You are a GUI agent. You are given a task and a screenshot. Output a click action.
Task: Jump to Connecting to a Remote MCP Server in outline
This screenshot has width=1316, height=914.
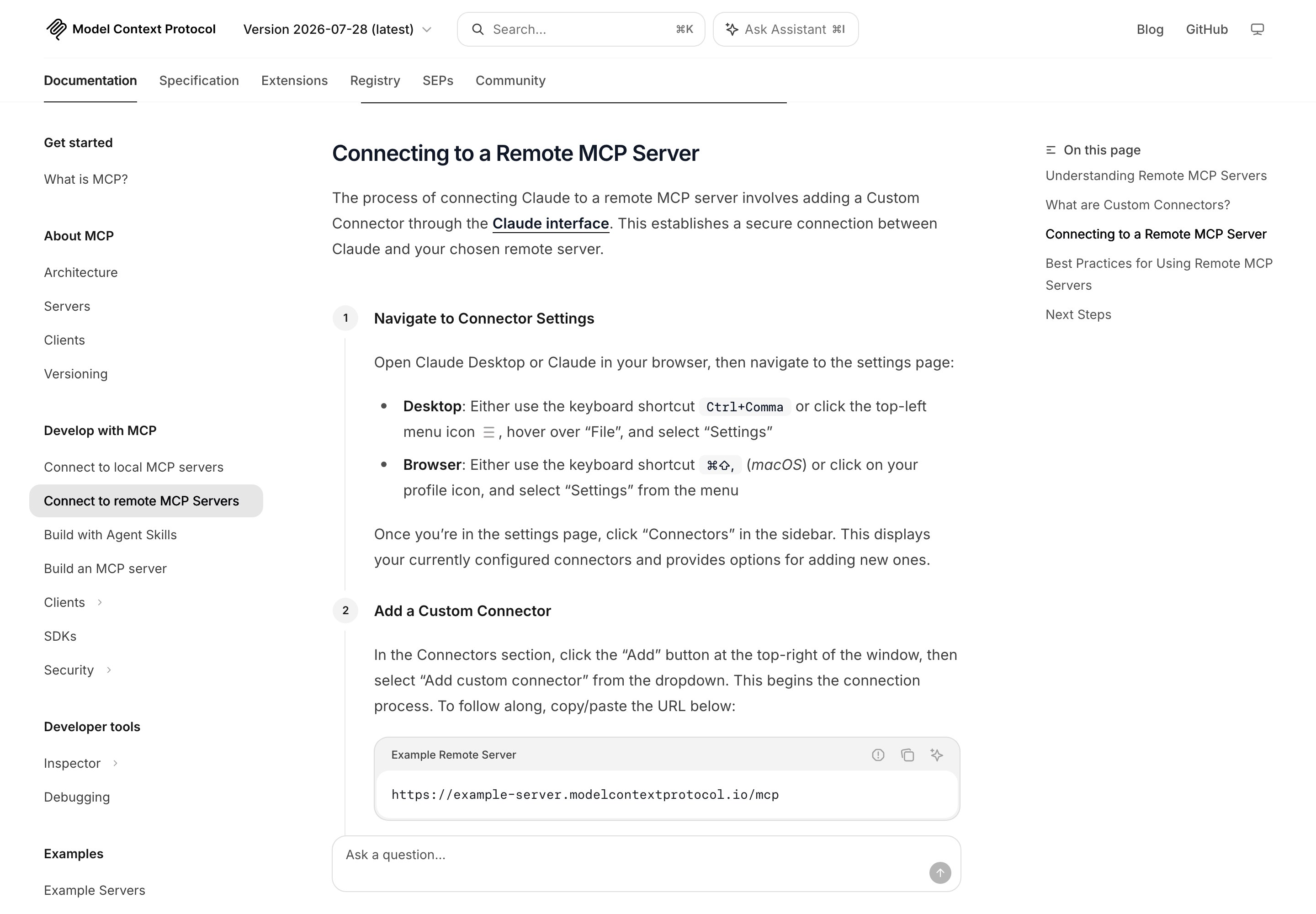[1156, 234]
